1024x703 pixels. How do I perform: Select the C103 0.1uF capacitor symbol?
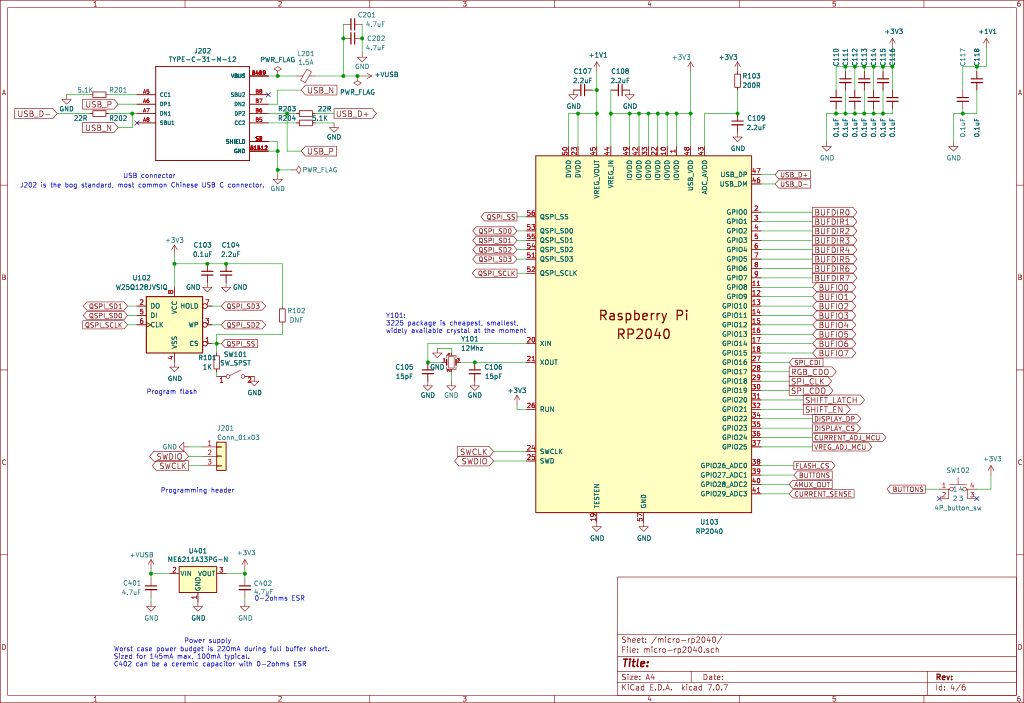pos(207,273)
